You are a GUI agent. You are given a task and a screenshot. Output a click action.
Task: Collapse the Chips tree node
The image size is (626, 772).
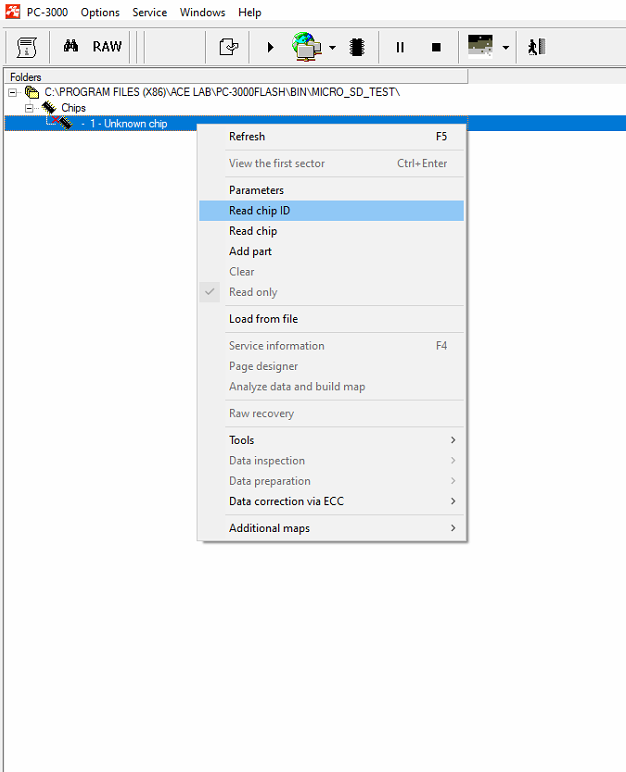(x=30, y=108)
